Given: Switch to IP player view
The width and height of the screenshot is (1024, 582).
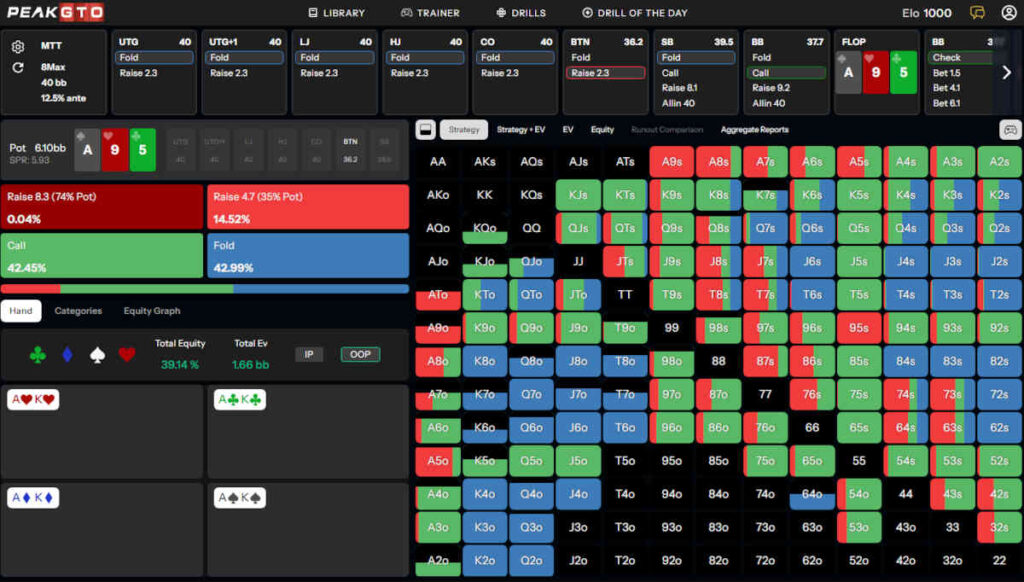Looking at the screenshot, I should (x=308, y=354).
